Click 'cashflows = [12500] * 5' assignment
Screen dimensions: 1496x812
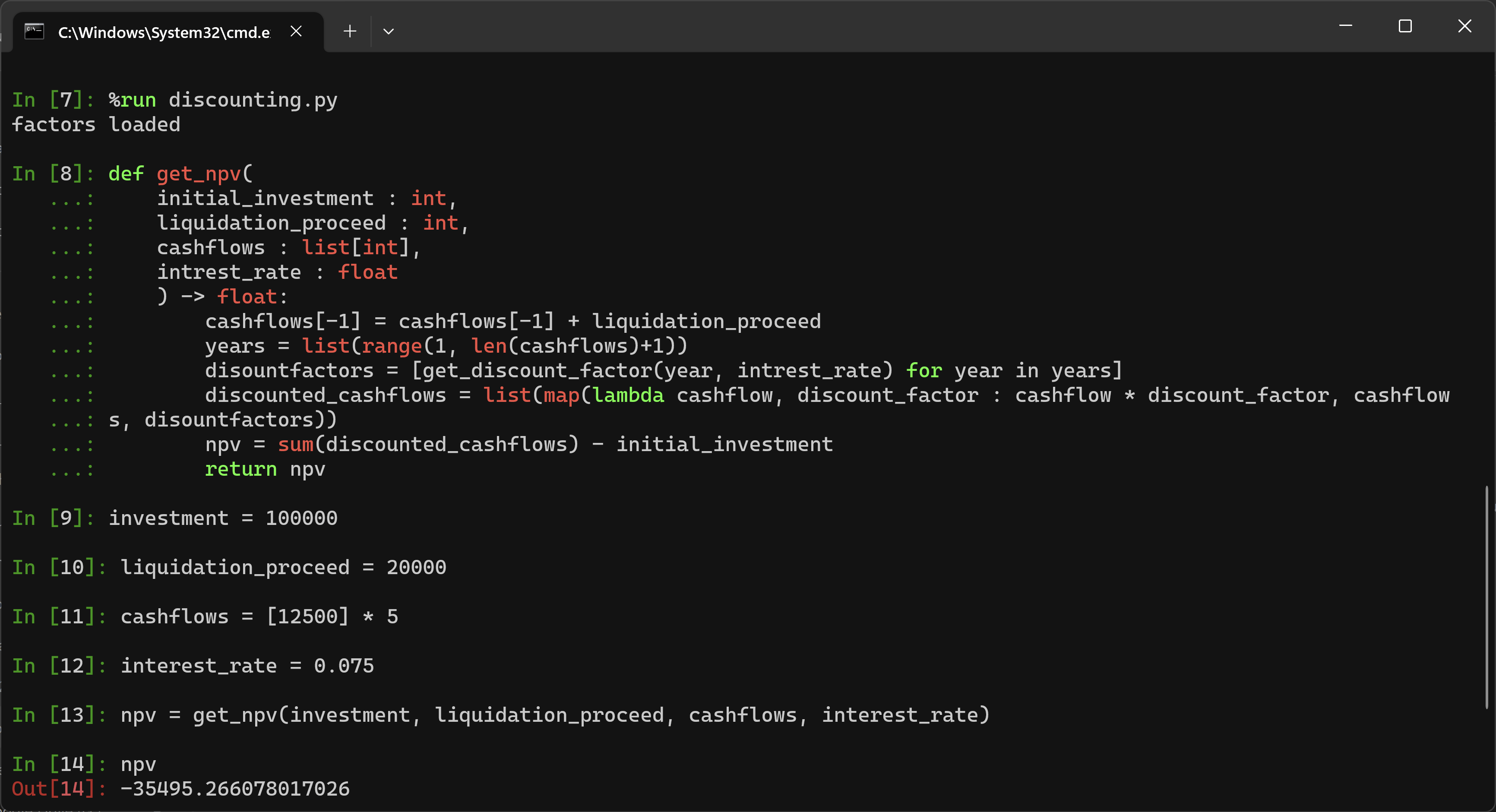tap(259, 616)
